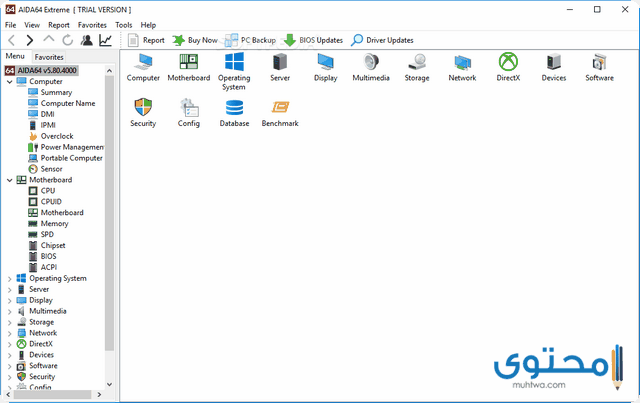Image resolution: width=640 pixels, height=403 pixels.
Task: Open the Config icon in main pane
Action: point(189,113)
